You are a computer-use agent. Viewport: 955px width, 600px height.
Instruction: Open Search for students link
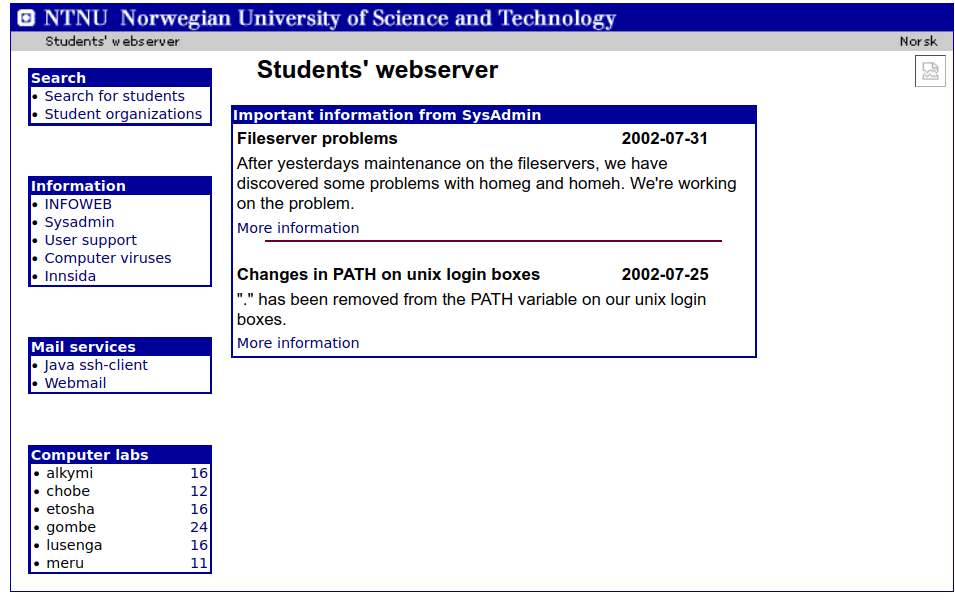coord(115,96)
